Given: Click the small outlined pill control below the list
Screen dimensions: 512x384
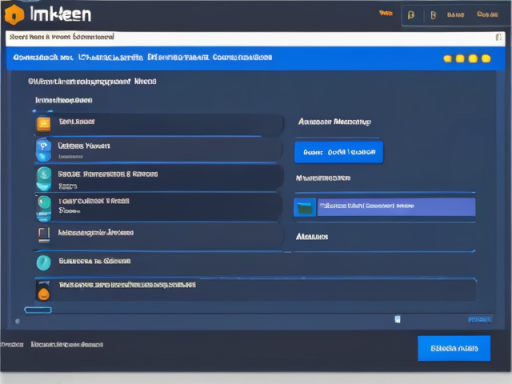Looking at the screenshot, I should (38, 310).
